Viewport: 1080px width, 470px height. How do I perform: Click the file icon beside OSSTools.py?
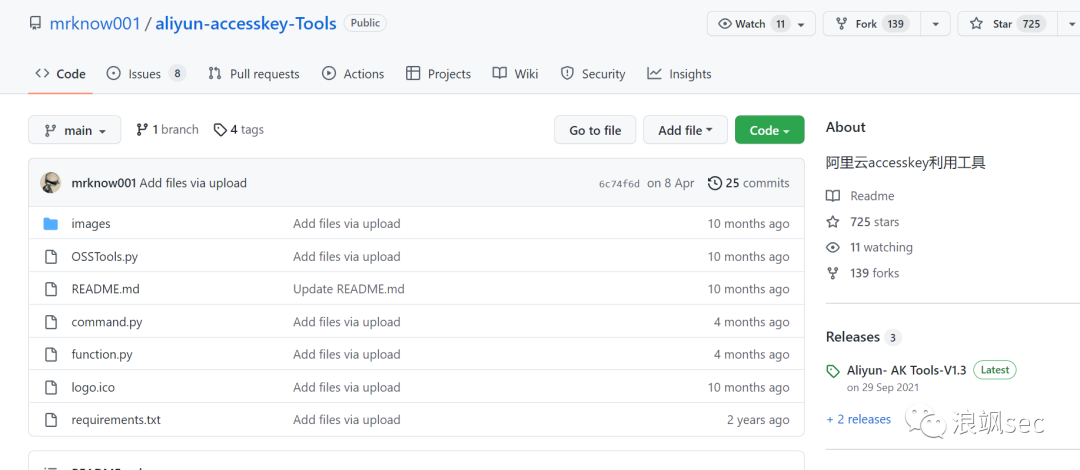click(50, 256)
